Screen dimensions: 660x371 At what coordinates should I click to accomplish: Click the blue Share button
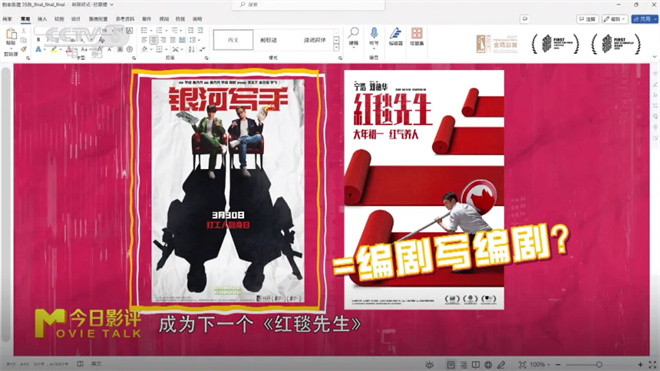coord(644,19)
